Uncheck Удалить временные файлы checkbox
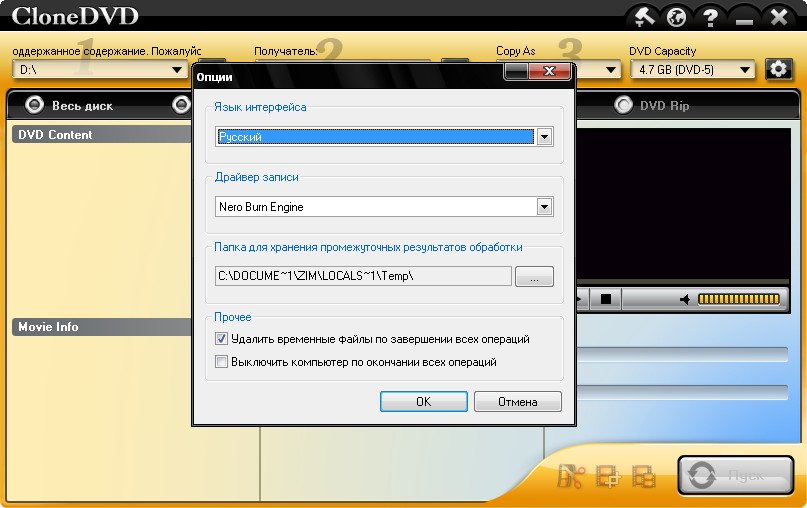This screenshot has height=508, width=807. click(x=221, y=339)
